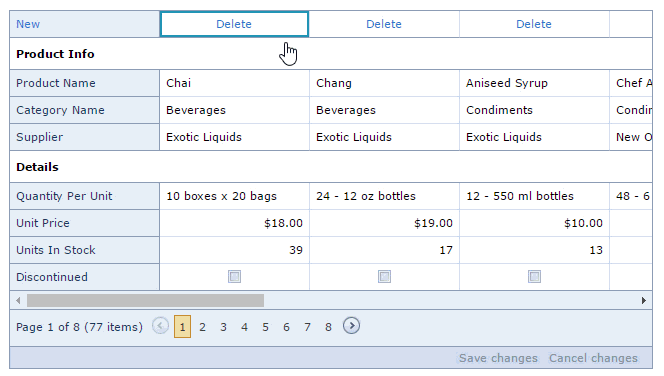
Task: Go to page 4
Action: (244, 327)
